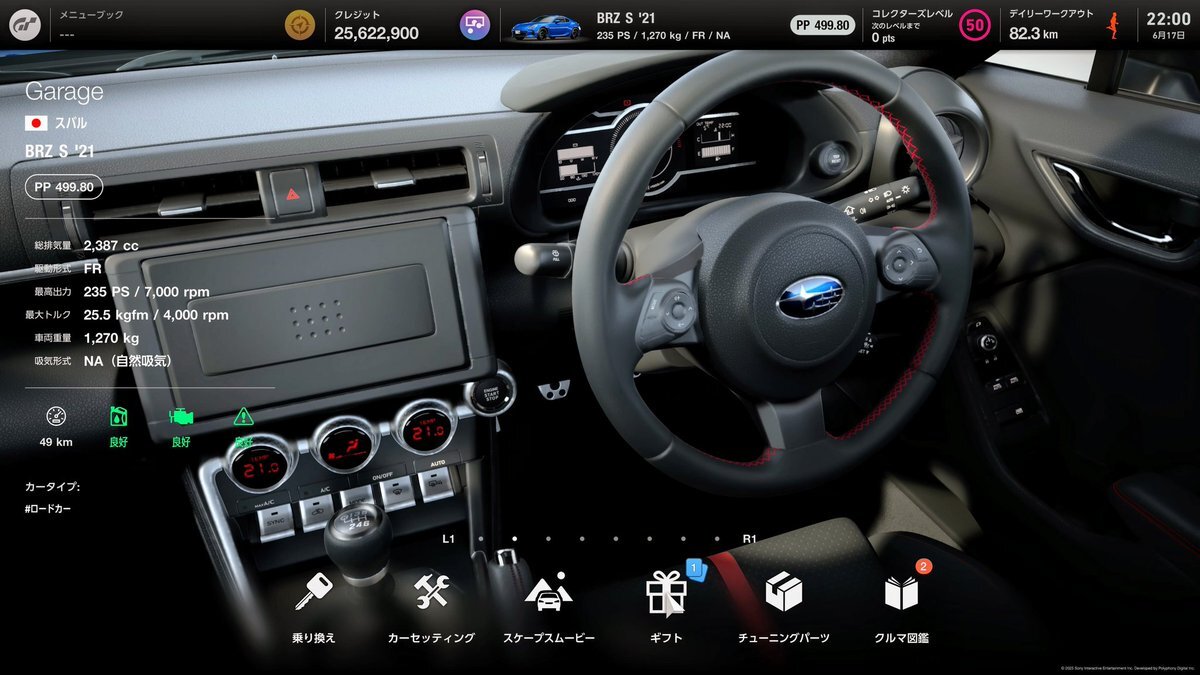
Task: Click the カータイプ: label
Action: click(52, 487)
